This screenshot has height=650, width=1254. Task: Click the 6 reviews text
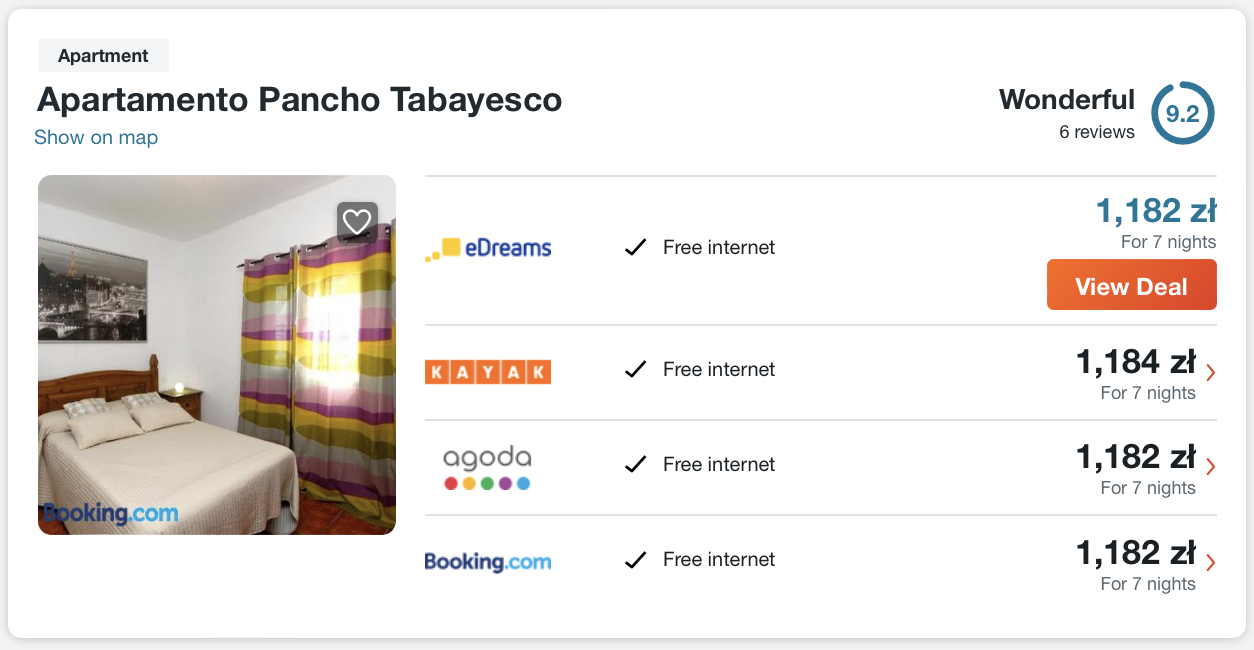click(1096, 132)
